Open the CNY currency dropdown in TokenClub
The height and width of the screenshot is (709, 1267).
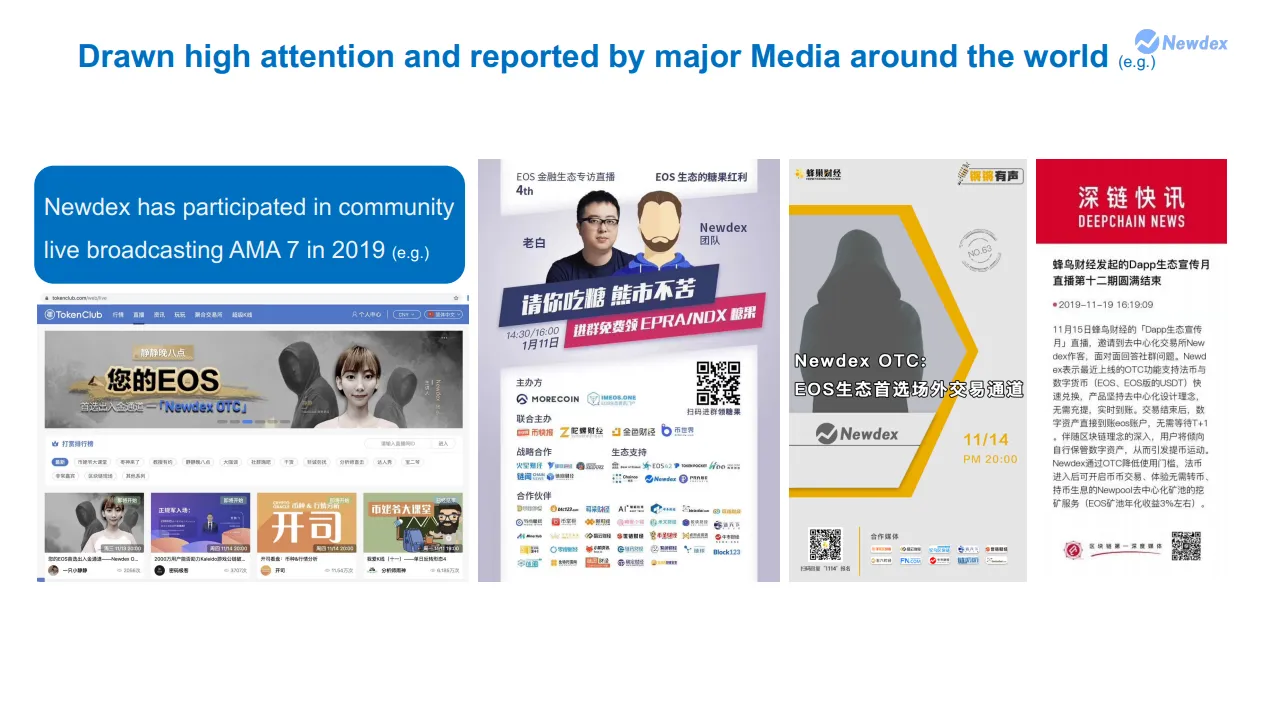click(x=405, y=314)
